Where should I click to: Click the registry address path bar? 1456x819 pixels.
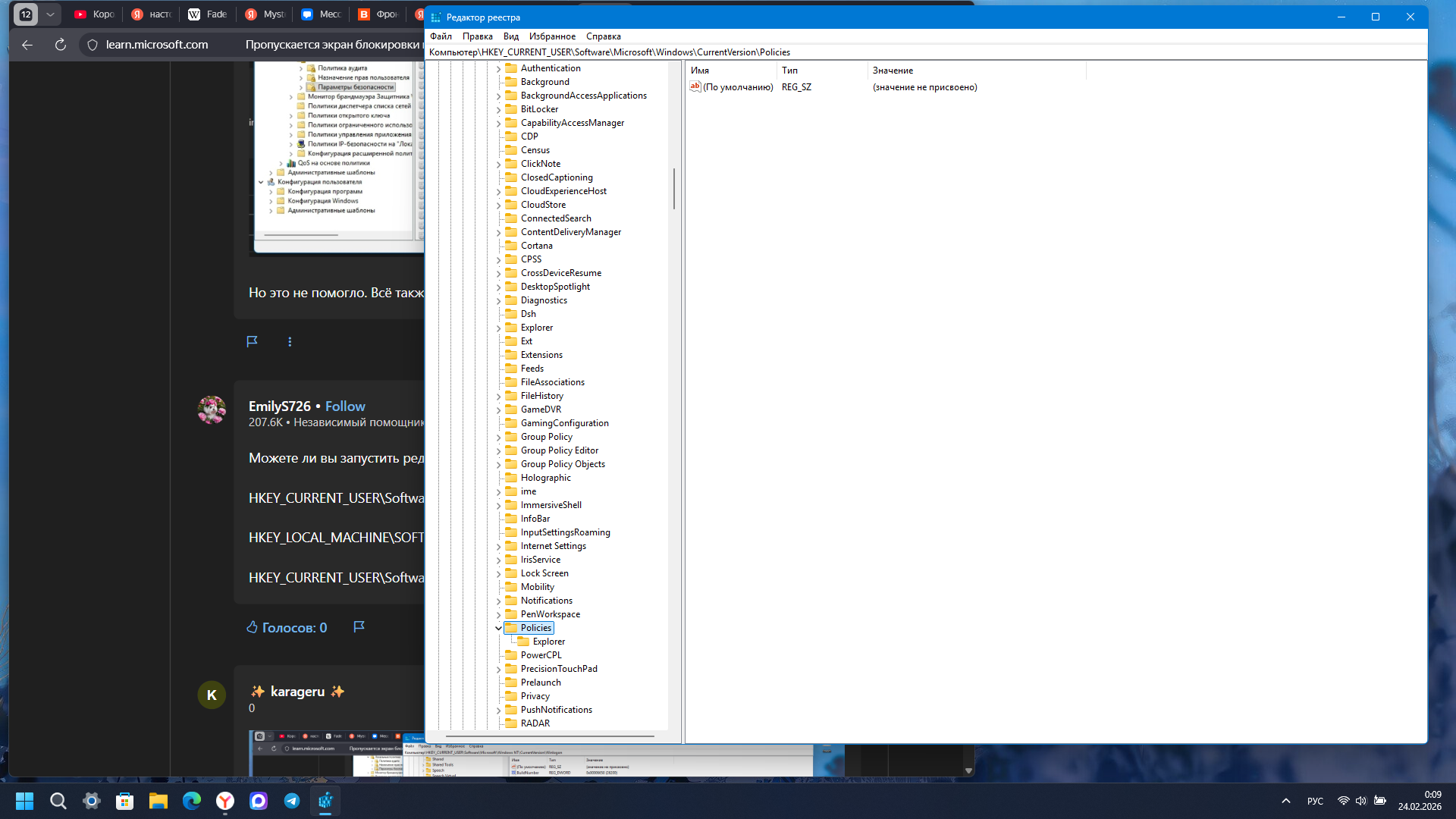[x=926, y=52]
